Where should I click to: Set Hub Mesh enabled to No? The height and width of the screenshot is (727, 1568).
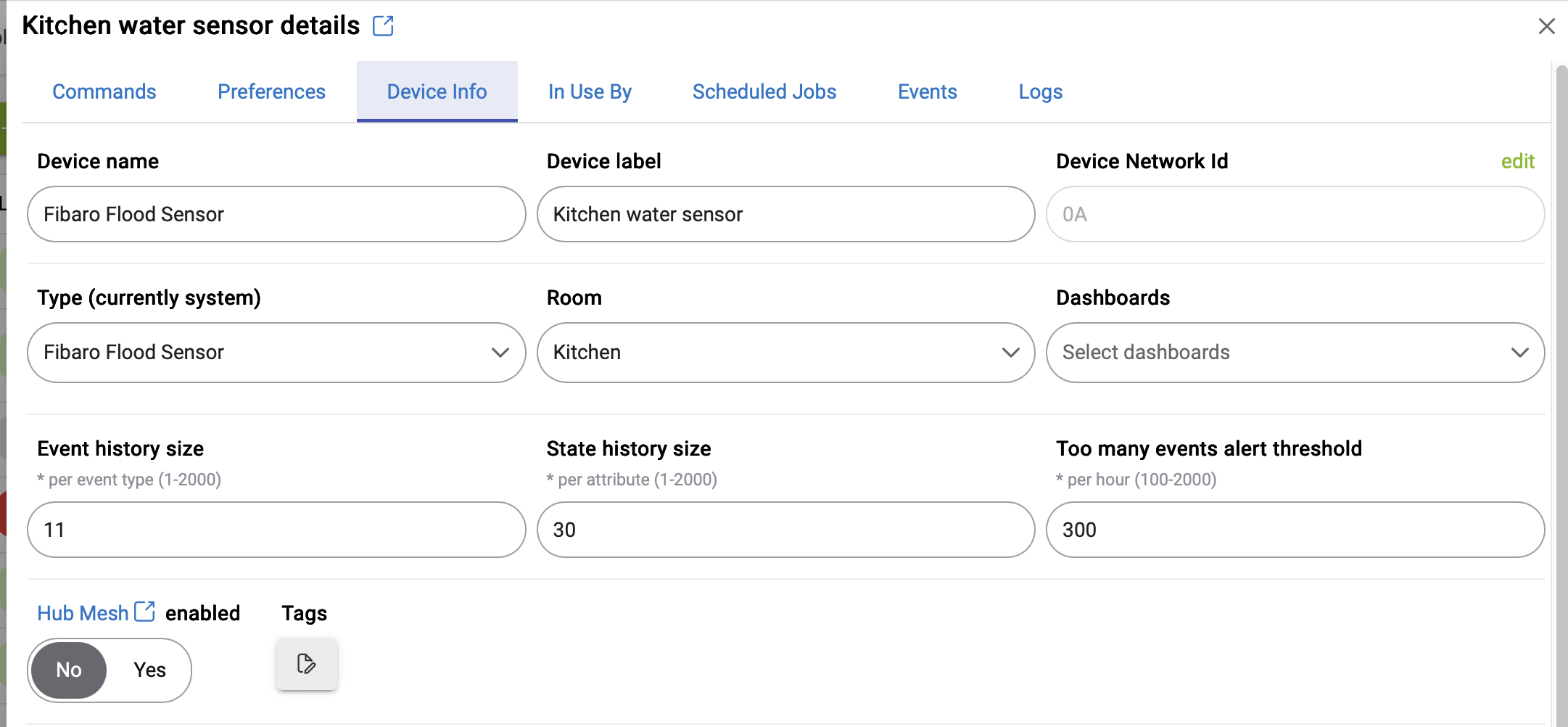(69, 670)
